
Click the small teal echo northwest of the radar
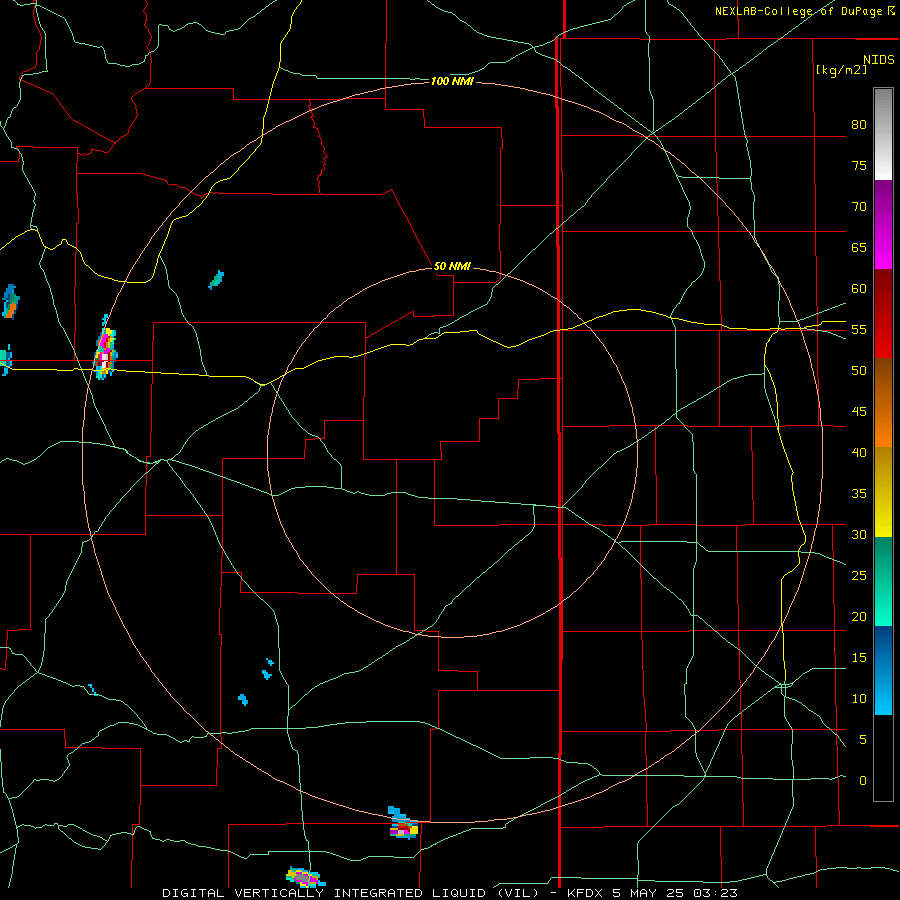(x=216, y=280)
